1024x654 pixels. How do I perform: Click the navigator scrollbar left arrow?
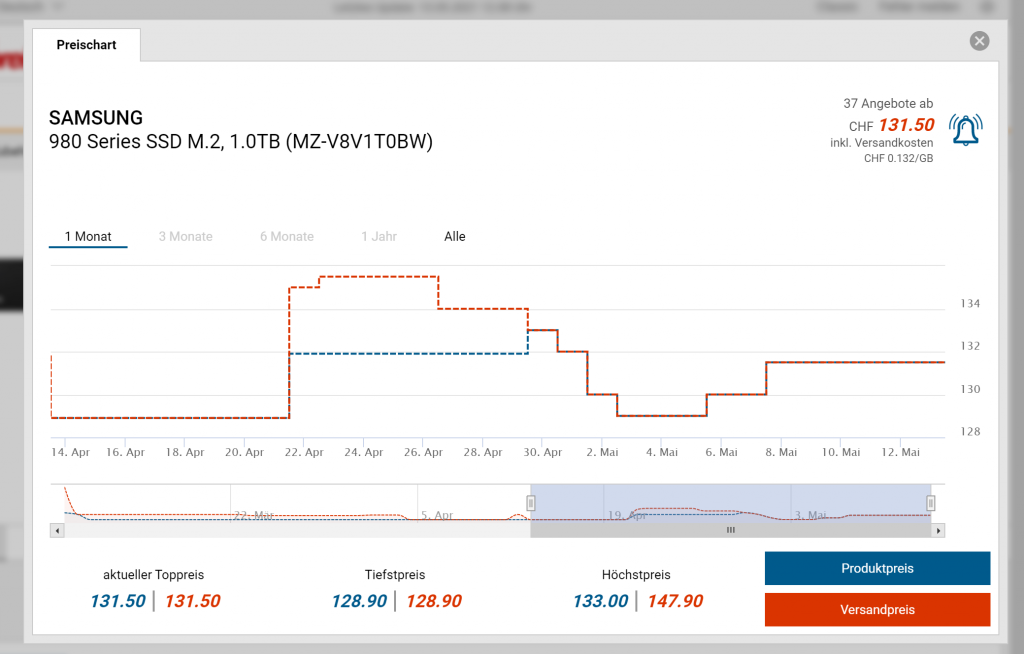(x=56, y=530)
